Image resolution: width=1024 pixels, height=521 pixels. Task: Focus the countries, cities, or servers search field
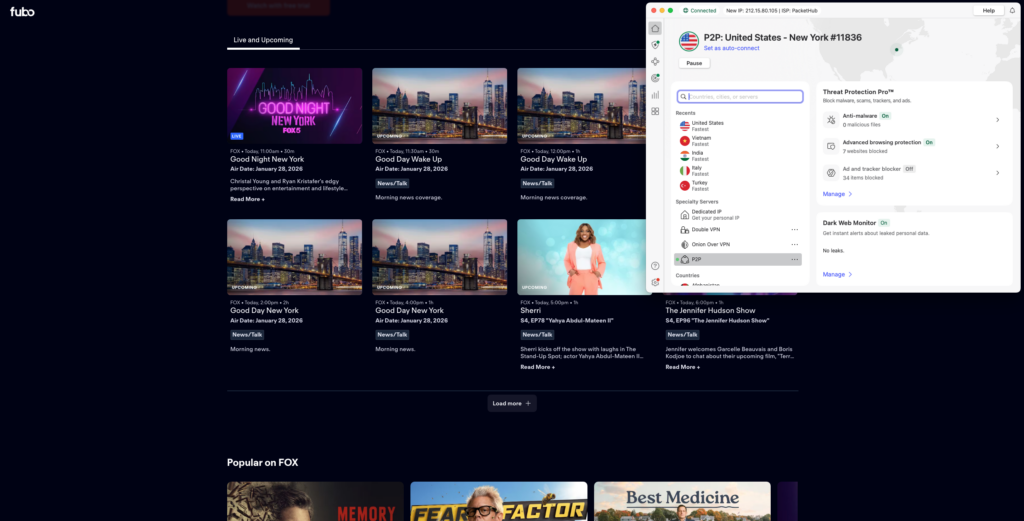coord(740,97)
